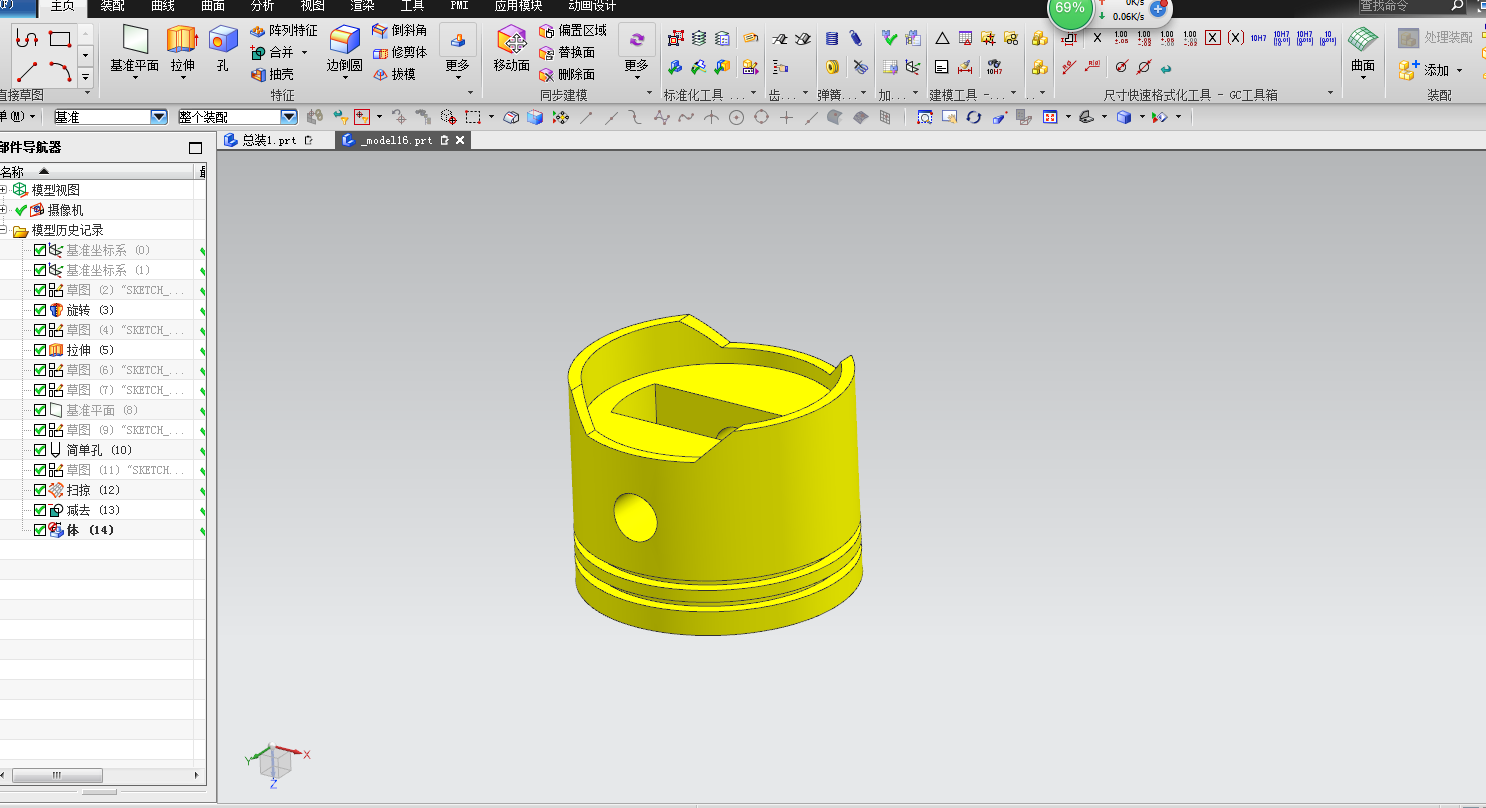Select the 阵列特征 pattern feature tool
The height and width of the screenshot is (808, 1486).
(x=283, y=31)
